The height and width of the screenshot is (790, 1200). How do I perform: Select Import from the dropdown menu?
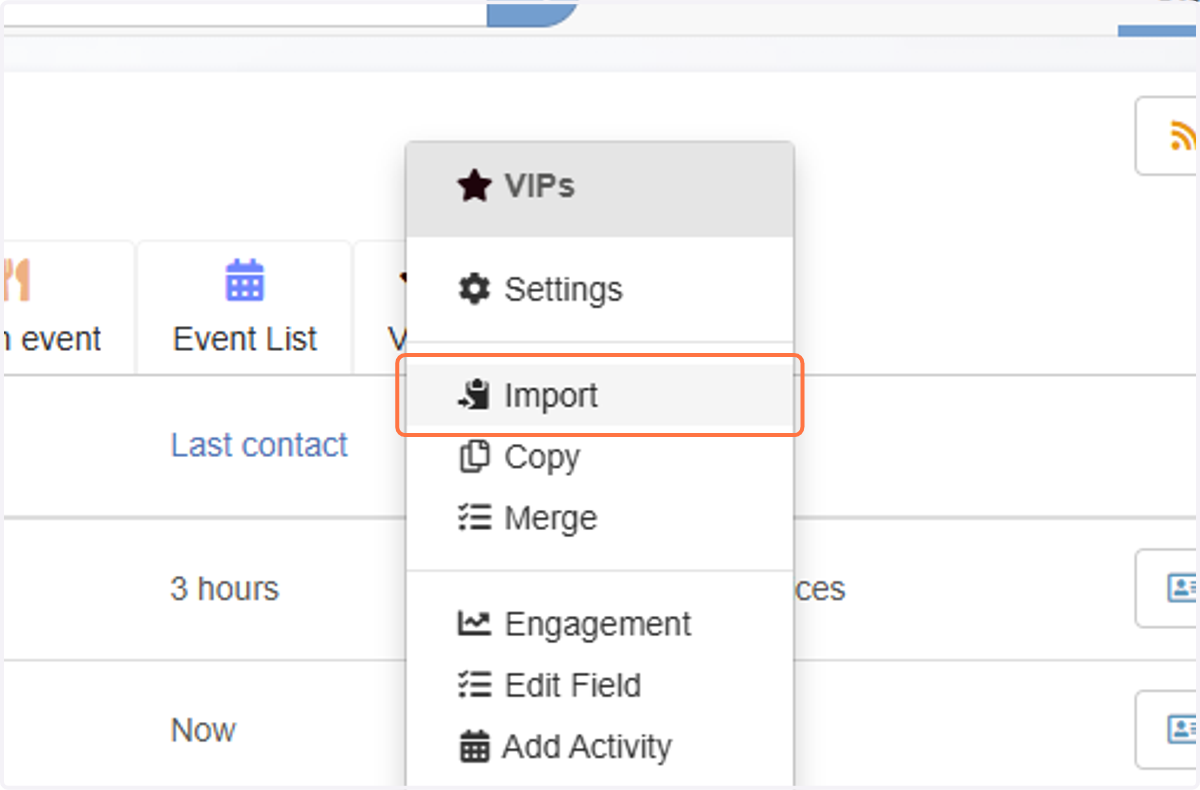(x=600, y=396)
